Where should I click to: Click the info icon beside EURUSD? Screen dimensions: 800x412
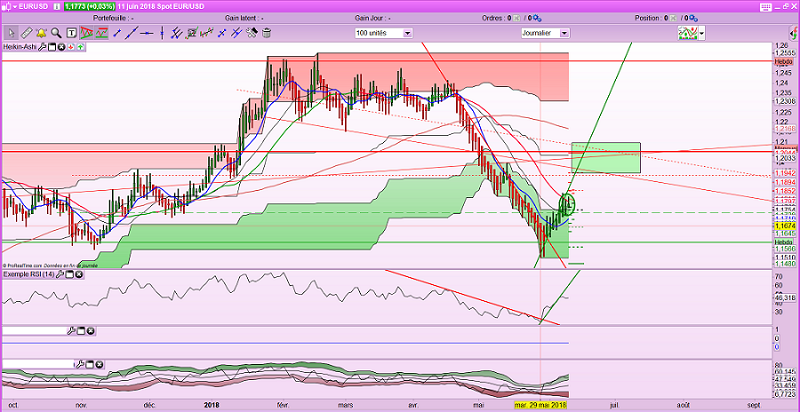tap(56, 6)
